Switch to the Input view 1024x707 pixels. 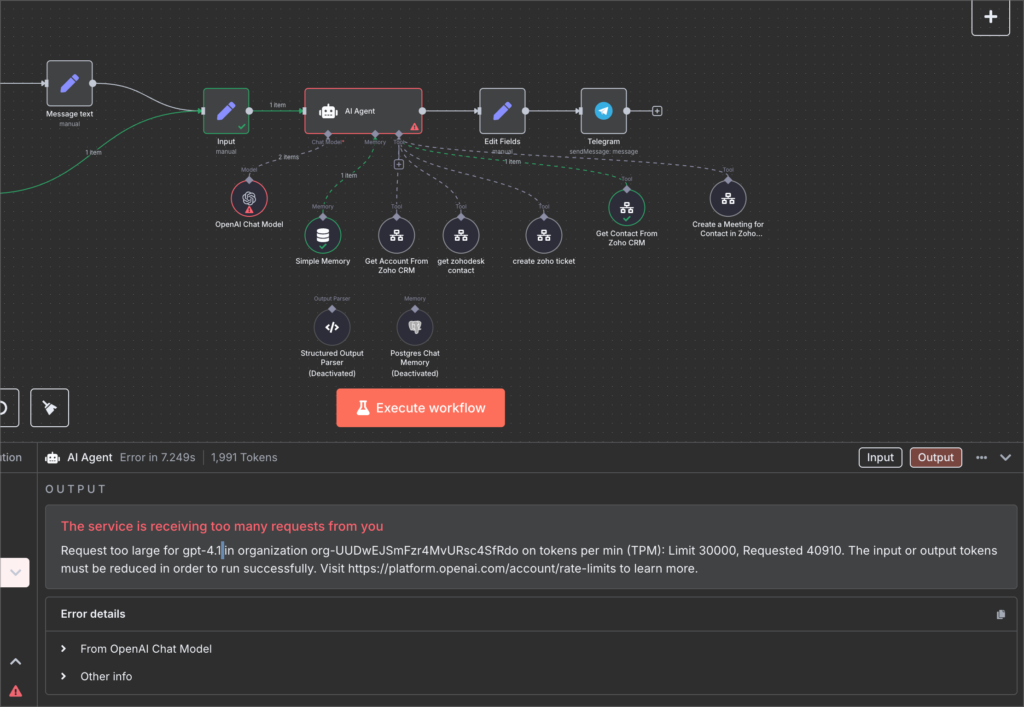(880, 458)
